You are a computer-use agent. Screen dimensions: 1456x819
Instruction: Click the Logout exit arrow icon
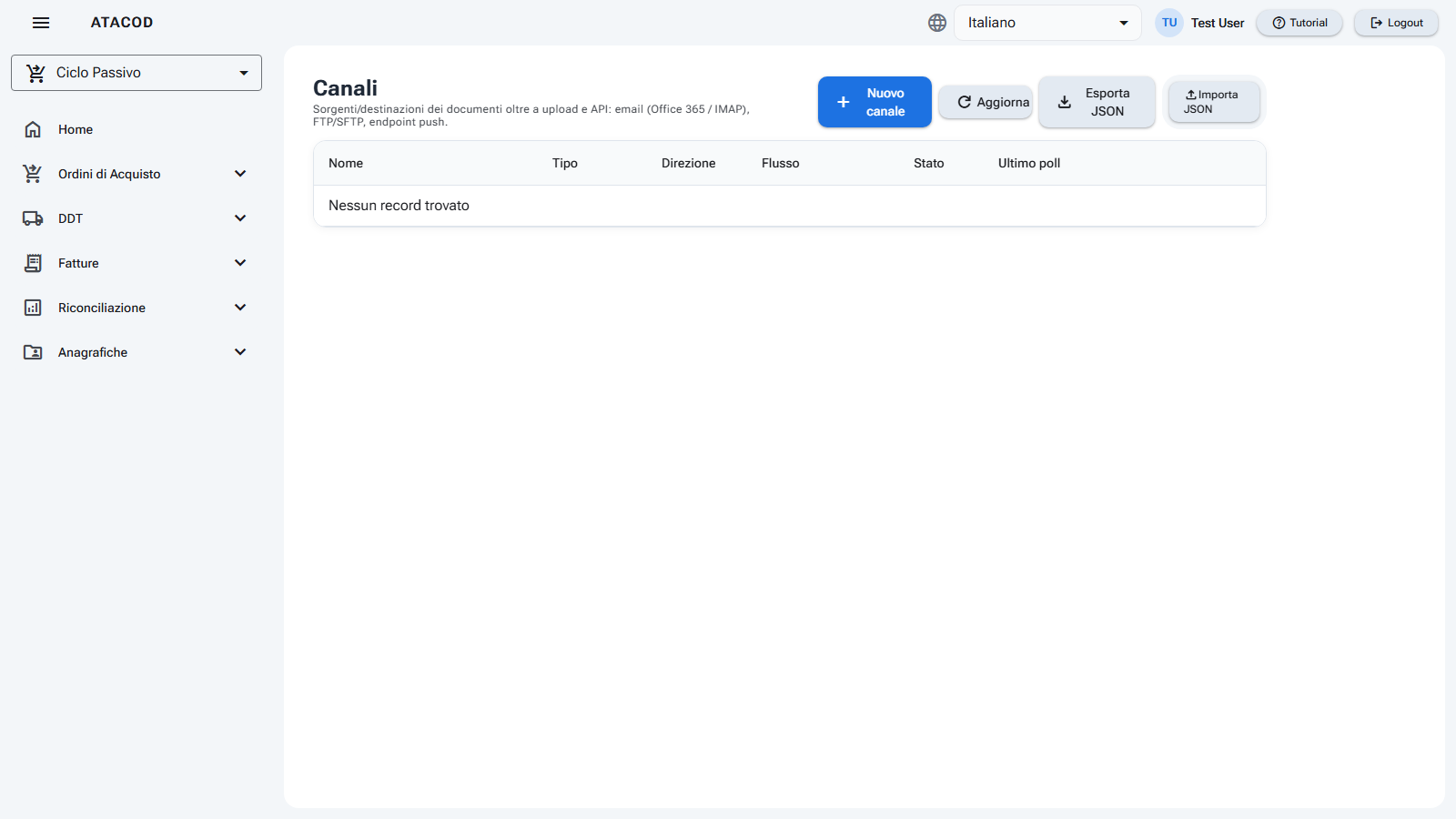pos(1377,23)
